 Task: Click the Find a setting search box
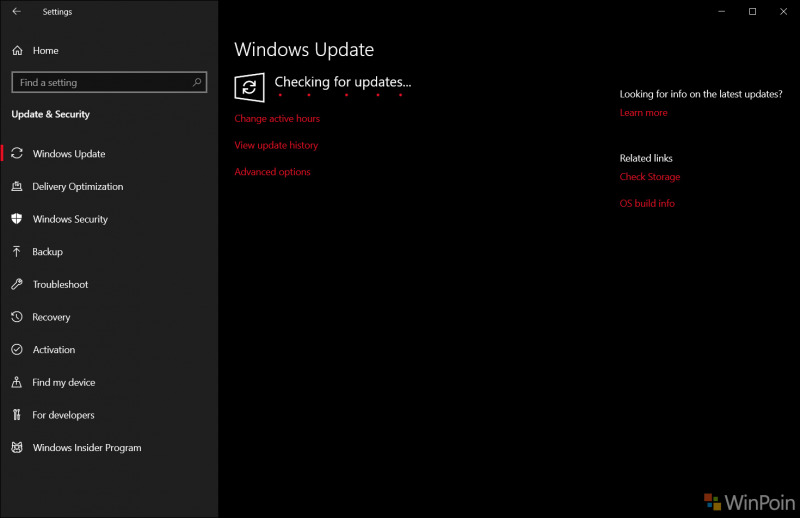(109, 82)
